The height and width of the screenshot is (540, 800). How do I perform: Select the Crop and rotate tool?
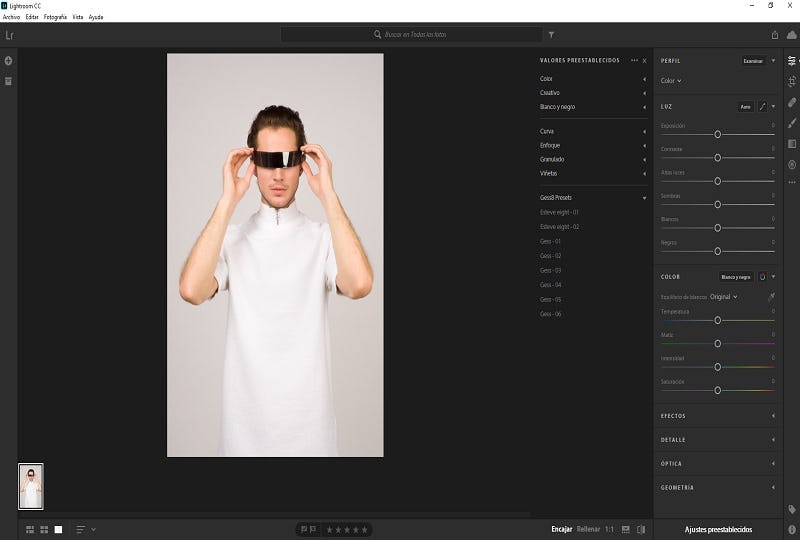pos(792,81)
